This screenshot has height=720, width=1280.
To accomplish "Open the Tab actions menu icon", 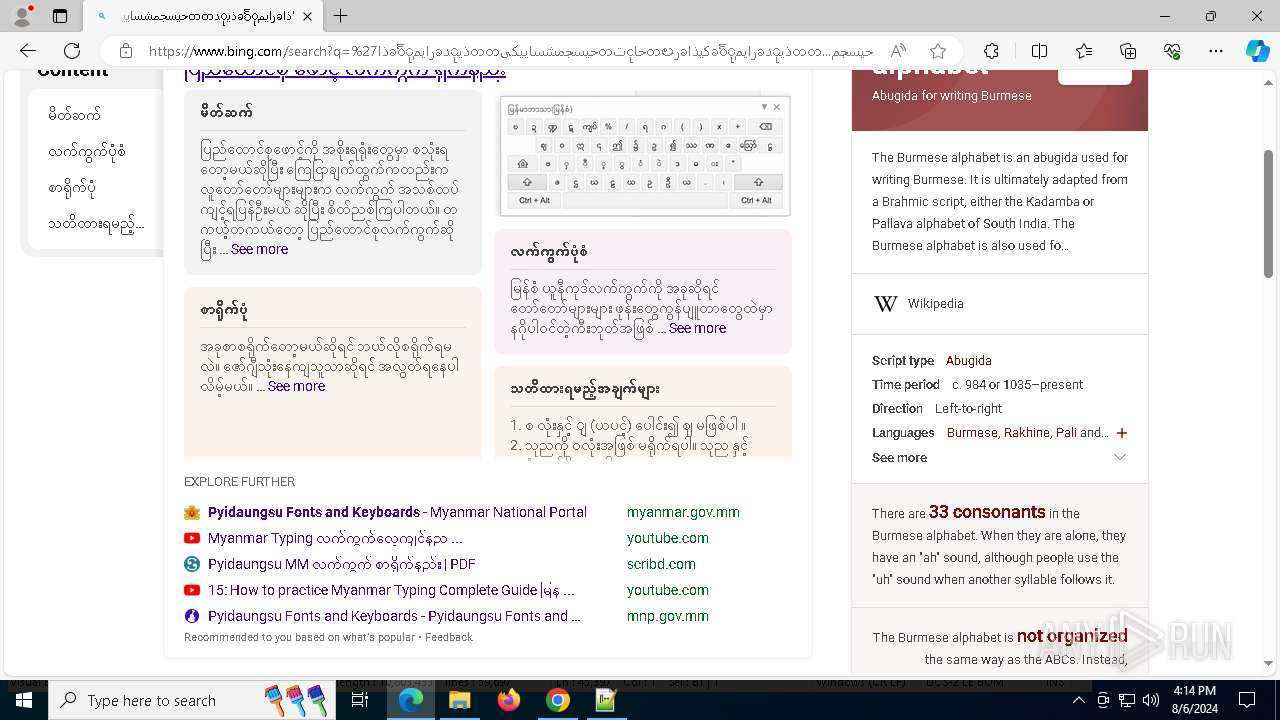I will [60, 16].
